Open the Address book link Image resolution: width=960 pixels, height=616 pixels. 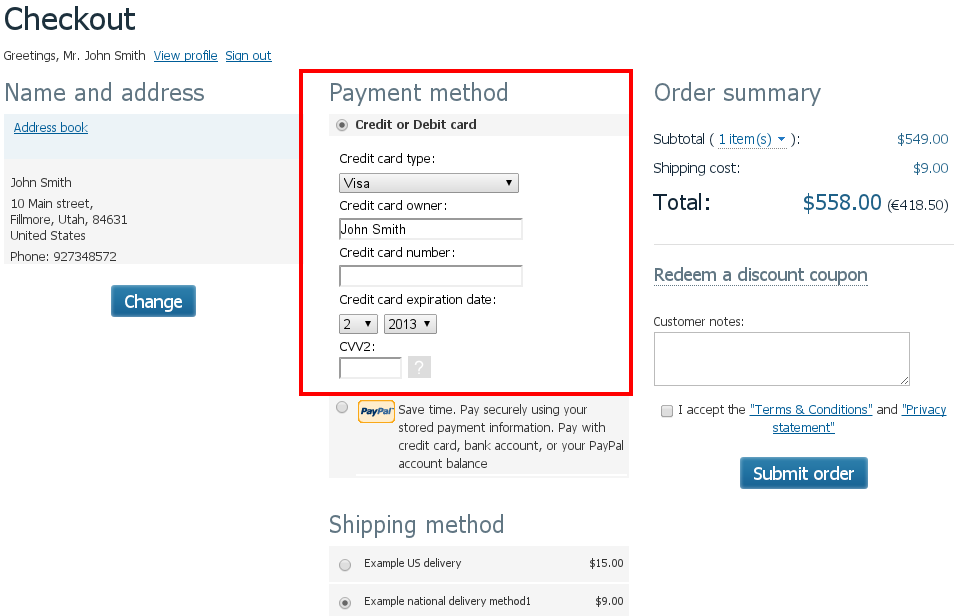[x=51, y=127]
